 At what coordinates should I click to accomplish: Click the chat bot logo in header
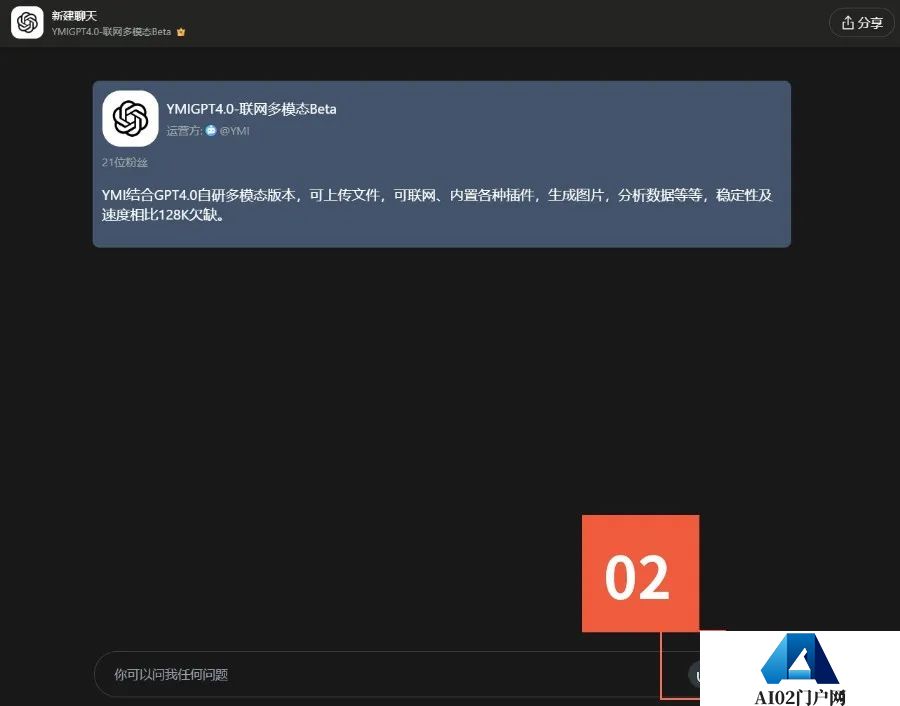tap(27, 23)
